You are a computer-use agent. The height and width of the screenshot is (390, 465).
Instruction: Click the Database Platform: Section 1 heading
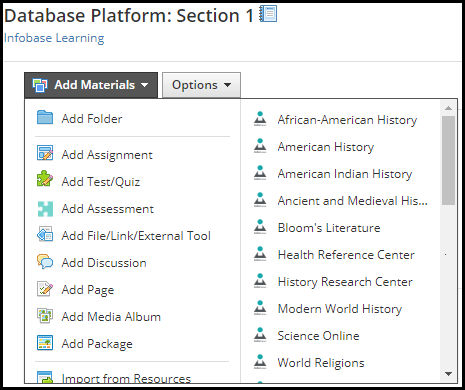[129, 15]
